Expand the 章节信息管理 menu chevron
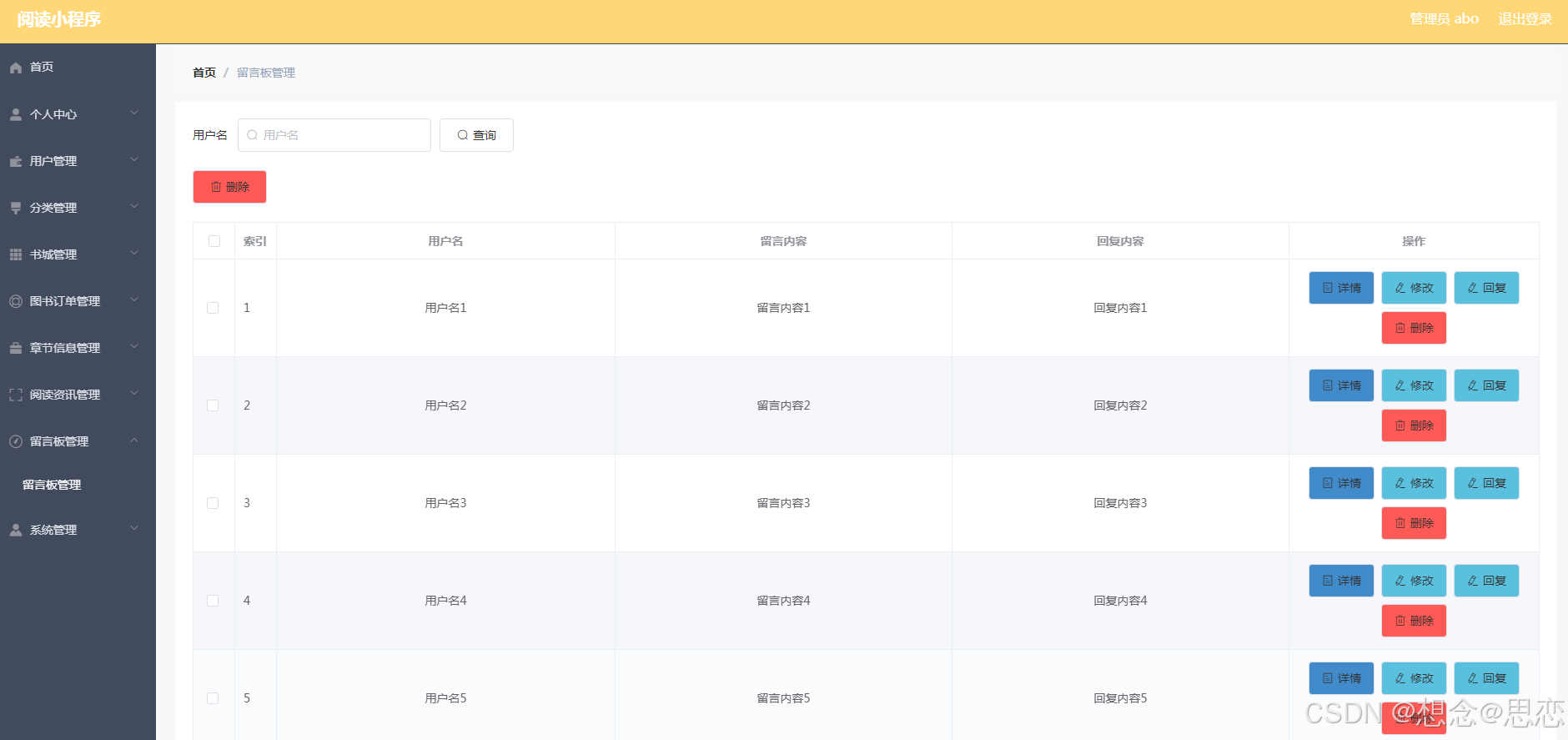The image size is (1568, 740). click(134, 346)
